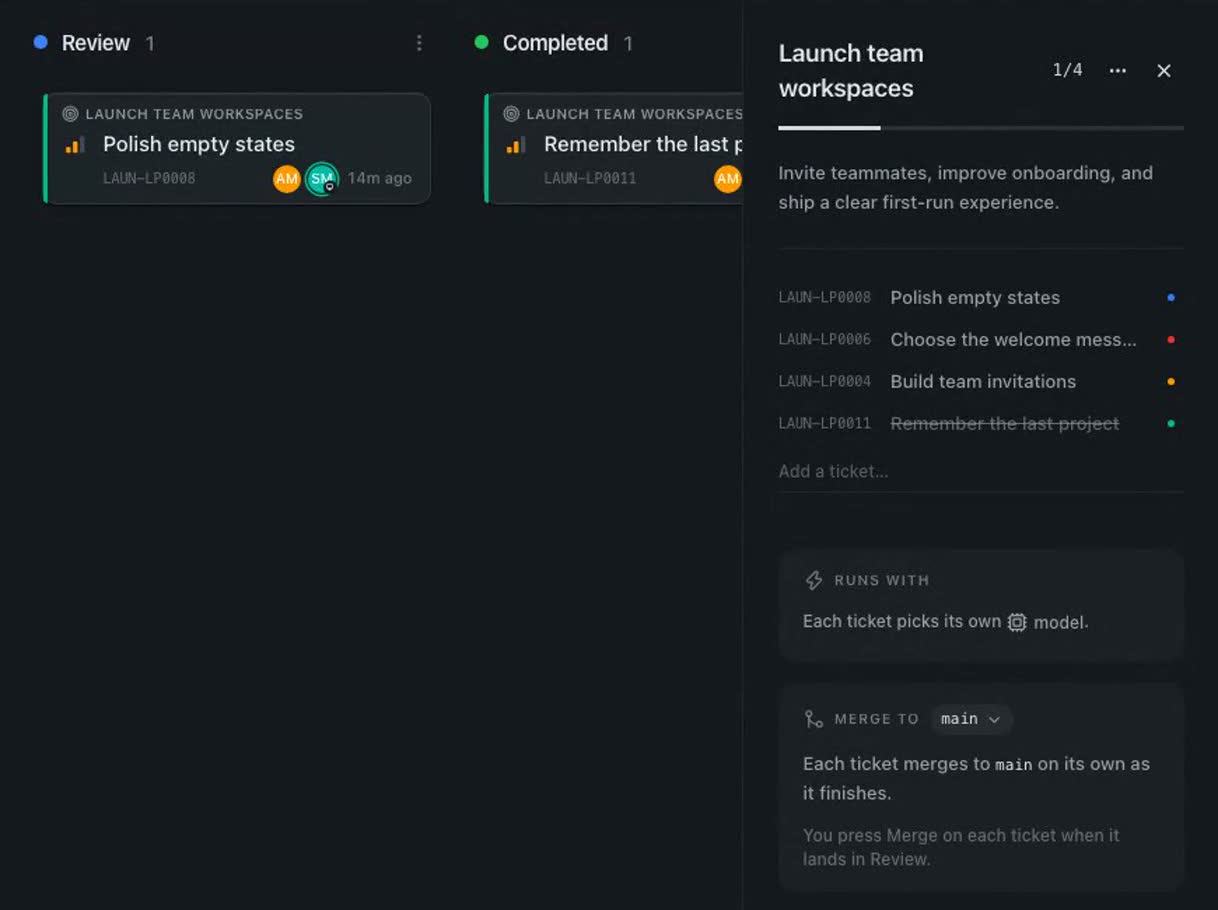Click red status dot for Choose the welcome message
The image size is (1218, 910).
tap(1171, 339)
